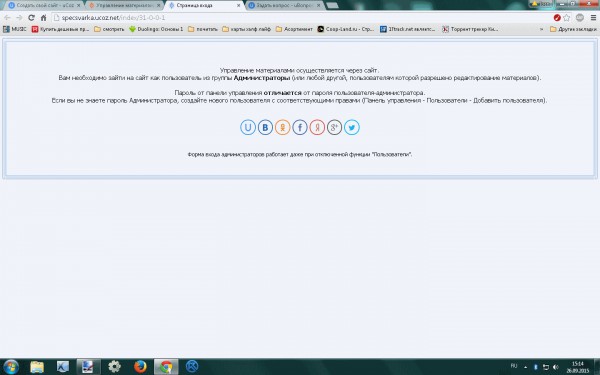Viewport: 600px width, 375px height.
Task: Launch Firefox from the taskbar
Action: [140, 367]
